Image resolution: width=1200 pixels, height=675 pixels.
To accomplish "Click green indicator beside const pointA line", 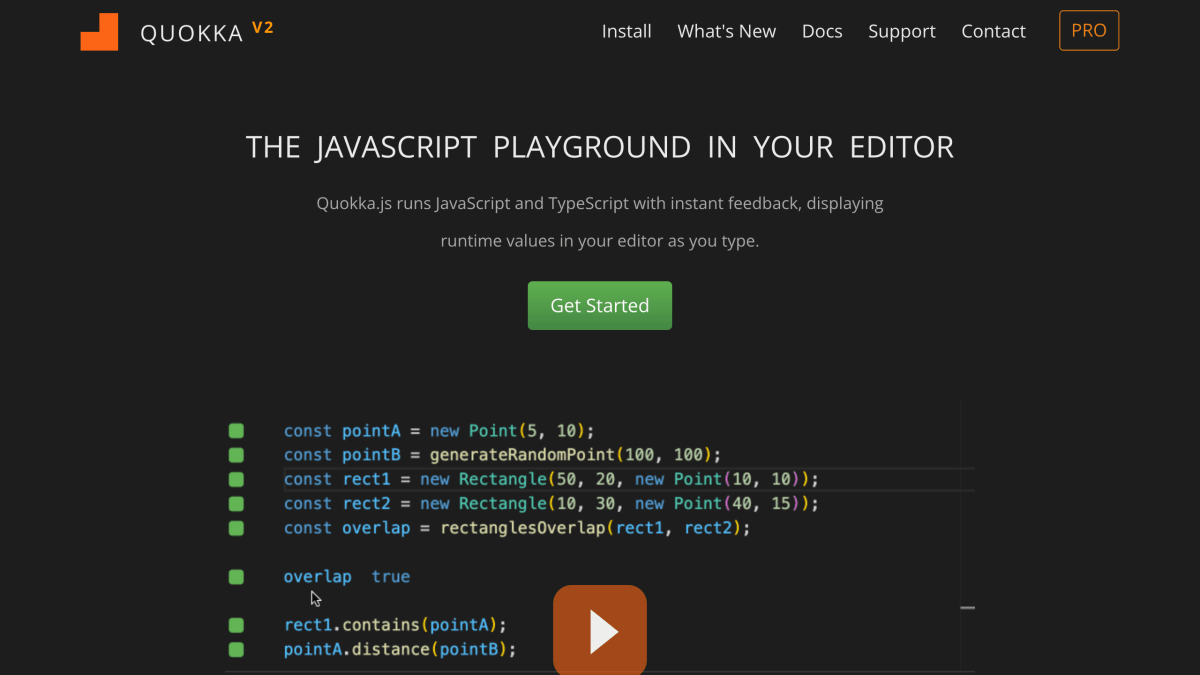I will pos(236,431).
